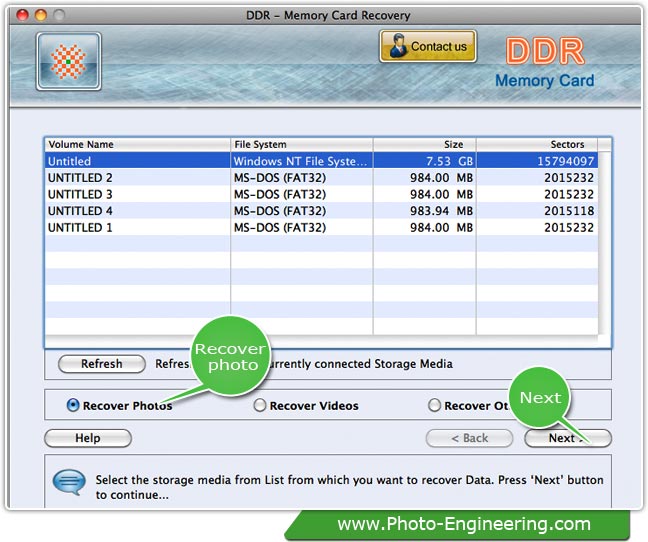The image size is (648, 542).
Task: Minimize the window with the yellow button
Action: [41, 15]
